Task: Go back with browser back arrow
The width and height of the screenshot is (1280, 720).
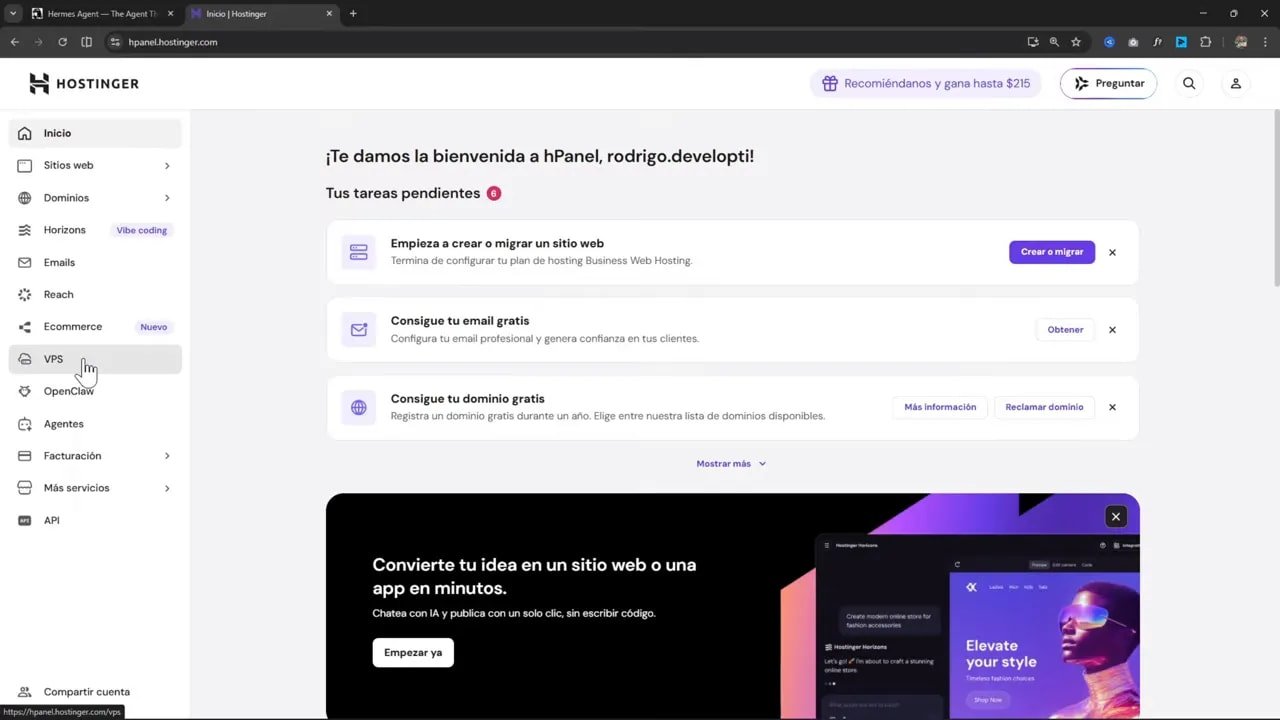Action: tap(14, 42)
